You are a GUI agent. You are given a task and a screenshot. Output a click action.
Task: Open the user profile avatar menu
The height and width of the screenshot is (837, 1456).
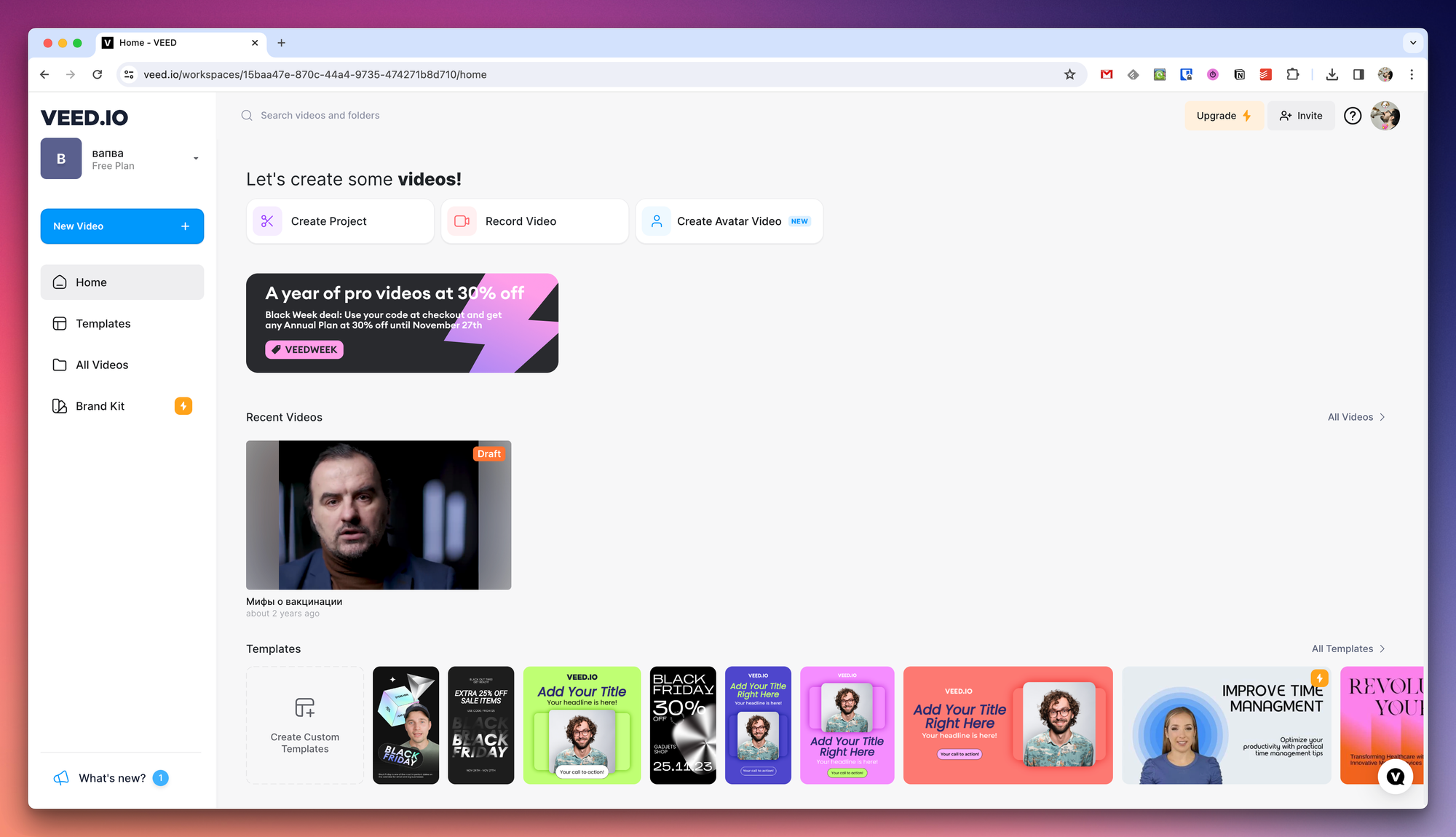pyautogui.click(x=1385, y=116)
